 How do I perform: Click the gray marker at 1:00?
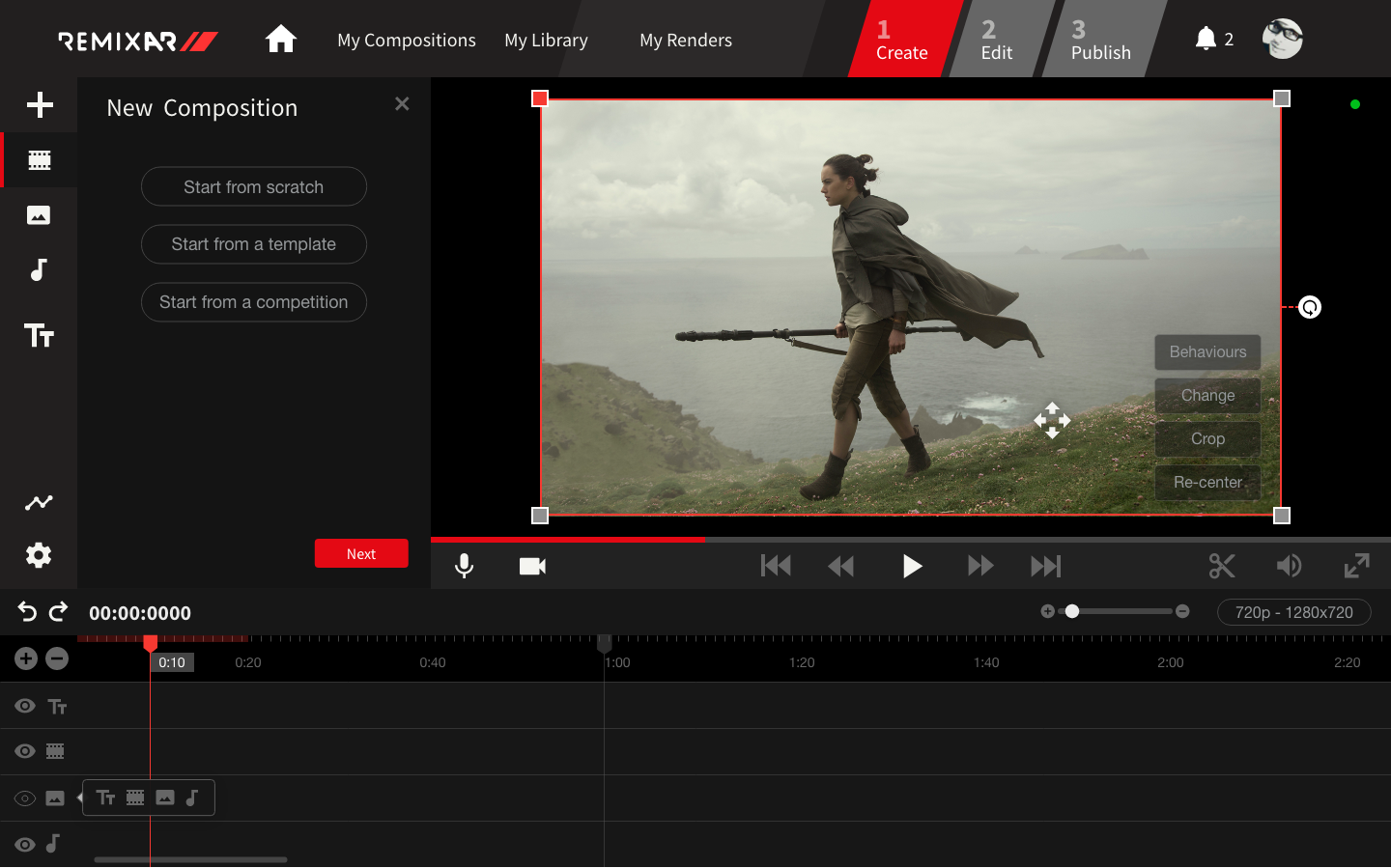(x=605, y=643)
